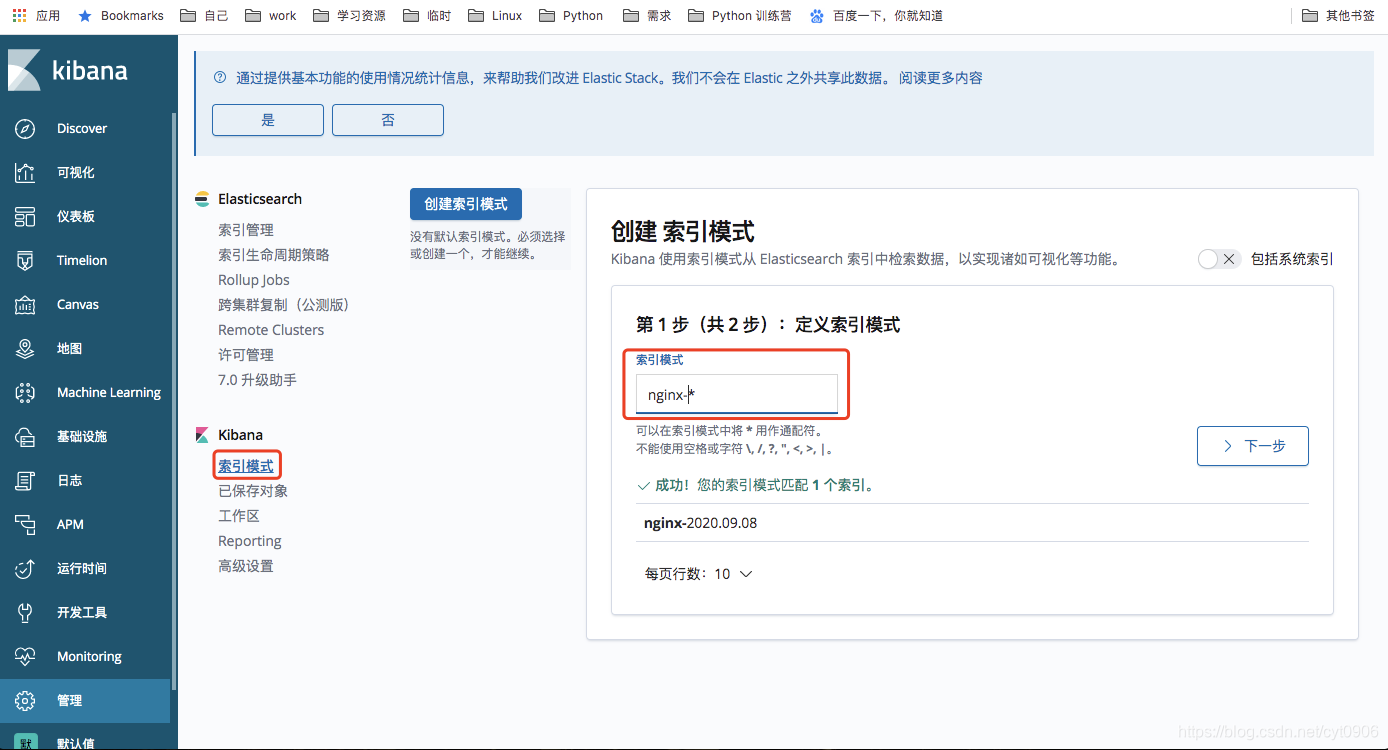The image size is (1388, 750).
Task: Open browser apps grid icon 应用
Action: coord(19,15)
